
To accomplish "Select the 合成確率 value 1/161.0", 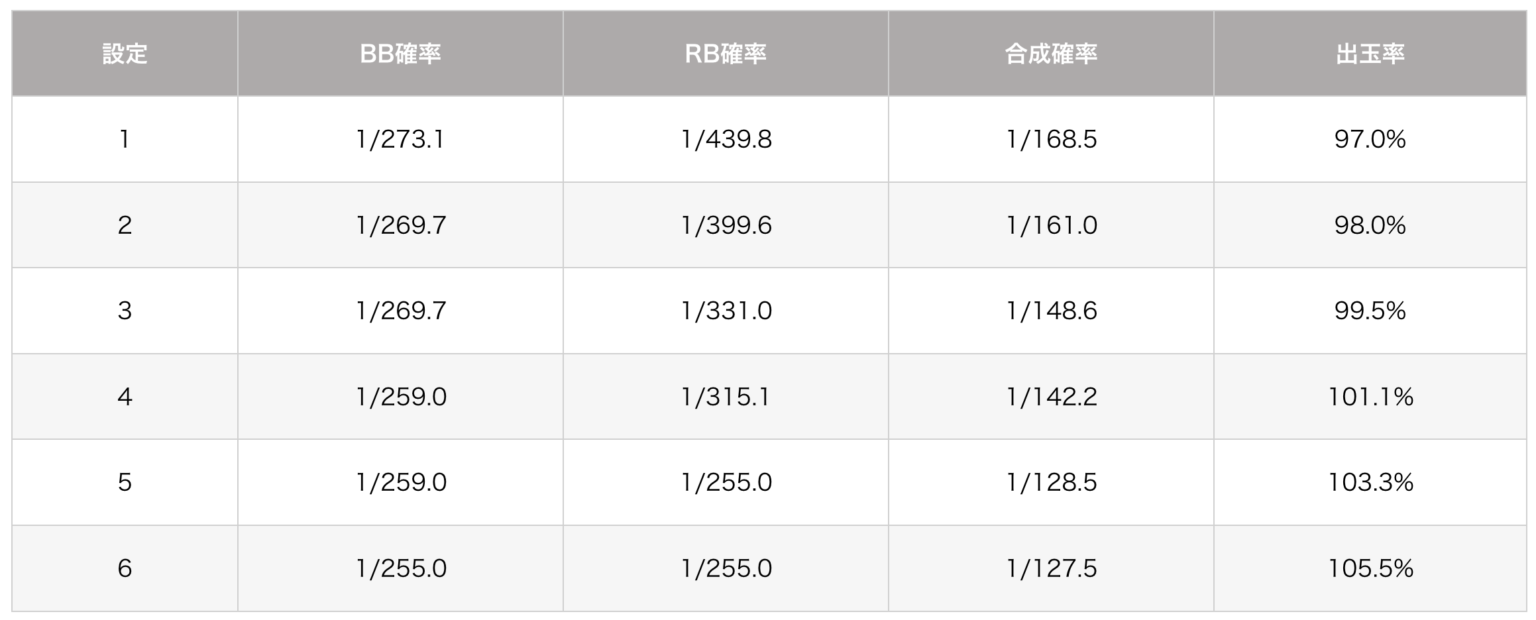I will pos(1051,226).
